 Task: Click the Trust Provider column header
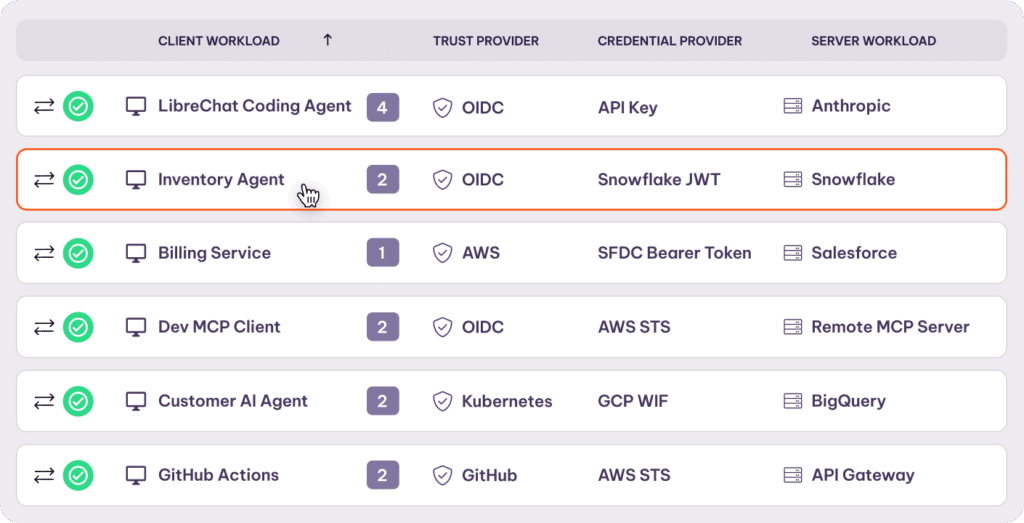click(485, 41)
